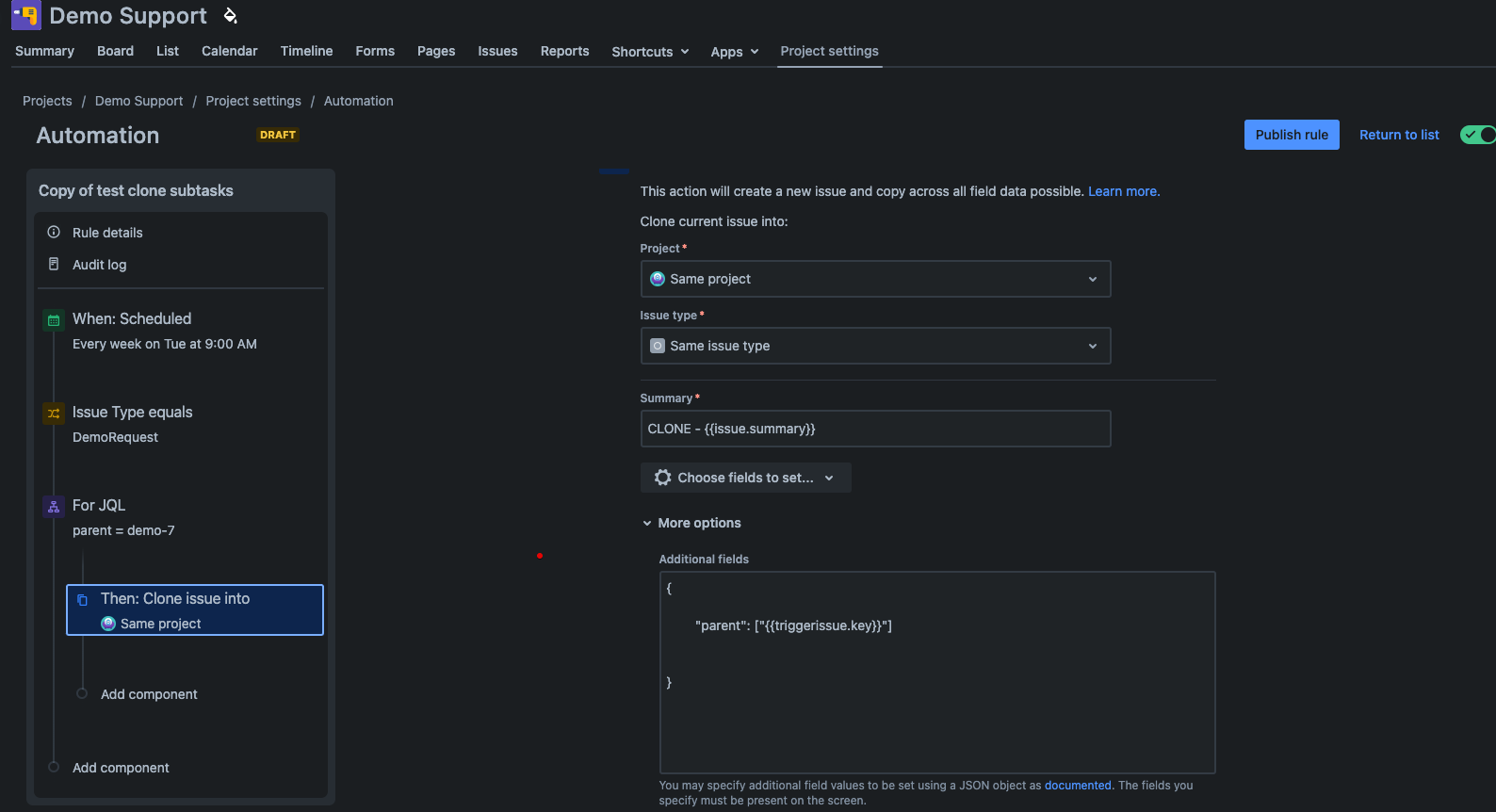Viewport: 1496px width, 812px height.
Task: Click the gear icon on Choose fields button
Action: point(663,478)
